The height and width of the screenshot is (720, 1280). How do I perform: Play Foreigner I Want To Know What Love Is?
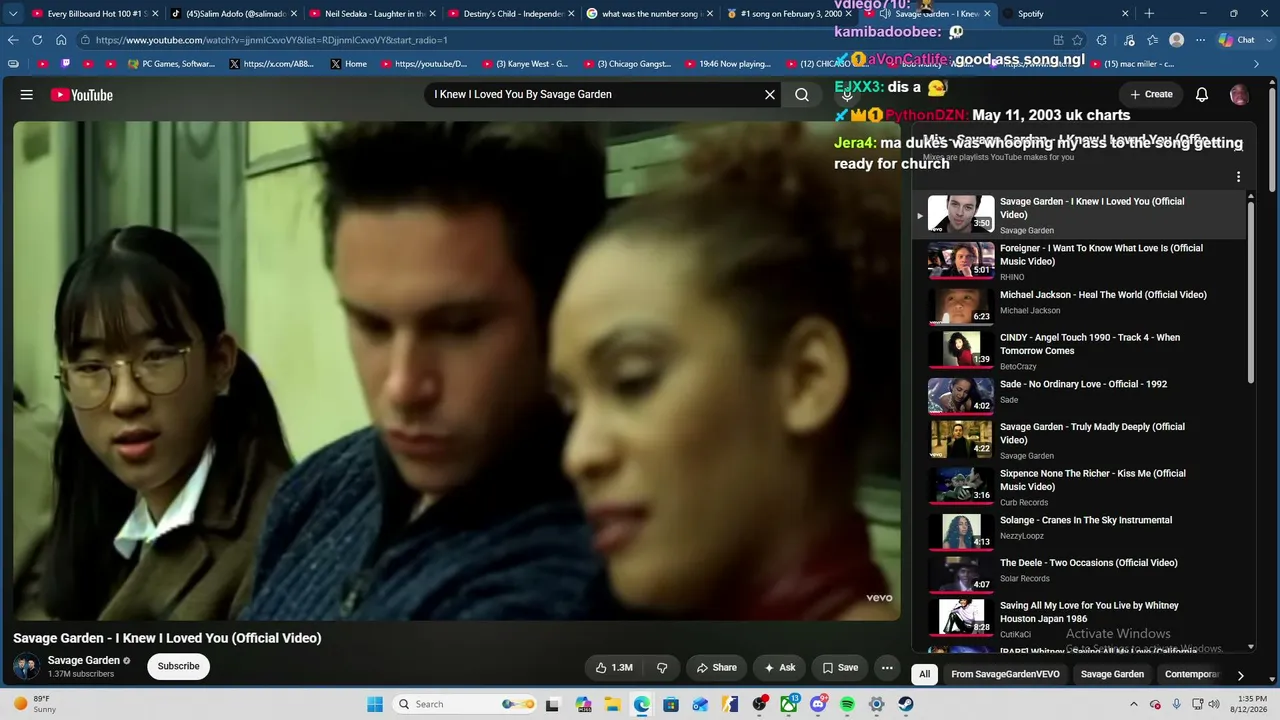[x=1080, y=261]
